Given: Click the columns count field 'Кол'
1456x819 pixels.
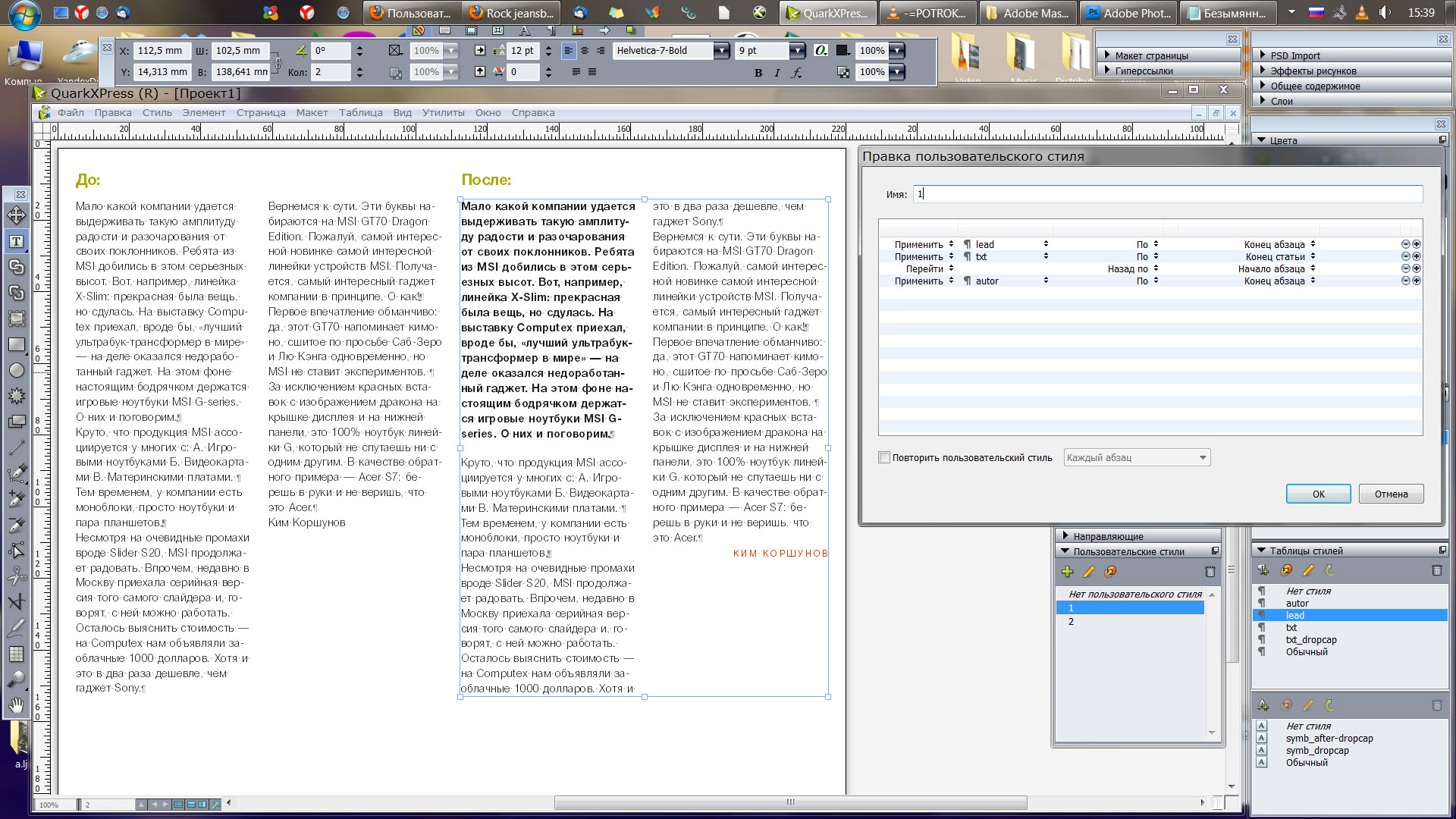Looking at the screenshot, I should [331, 72].
